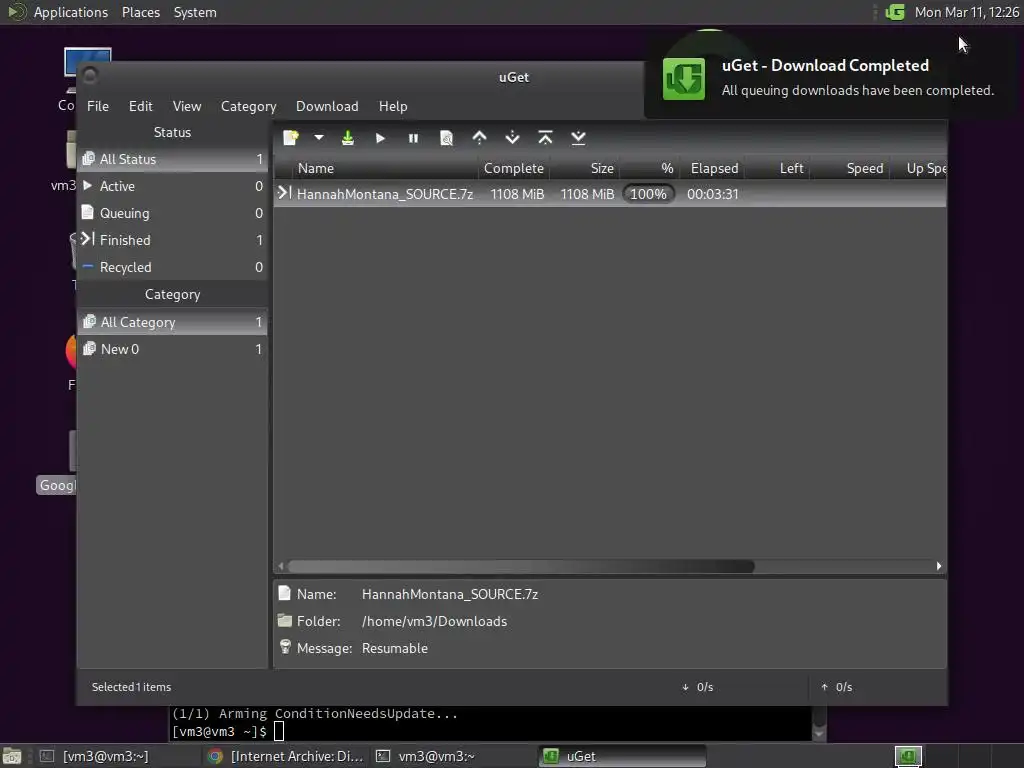Open the Places menu in top panel

[140, 12]
